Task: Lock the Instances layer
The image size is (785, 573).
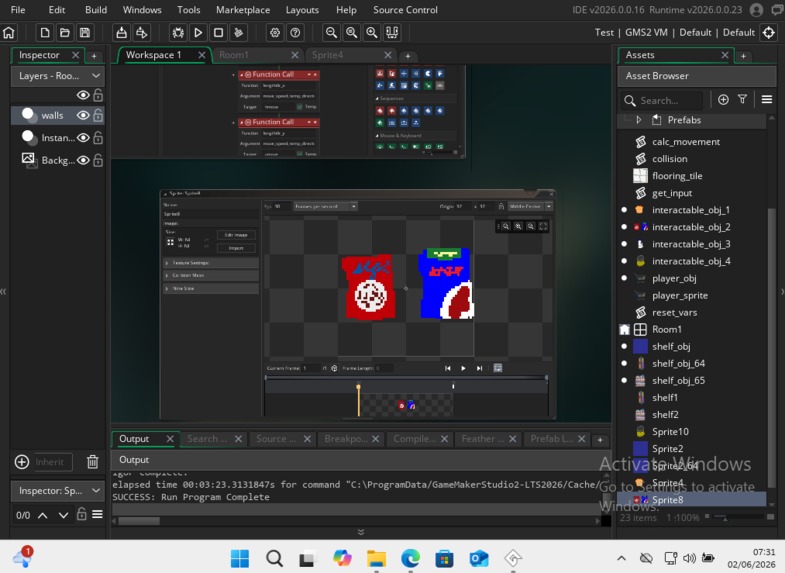Action: [98, 138]
